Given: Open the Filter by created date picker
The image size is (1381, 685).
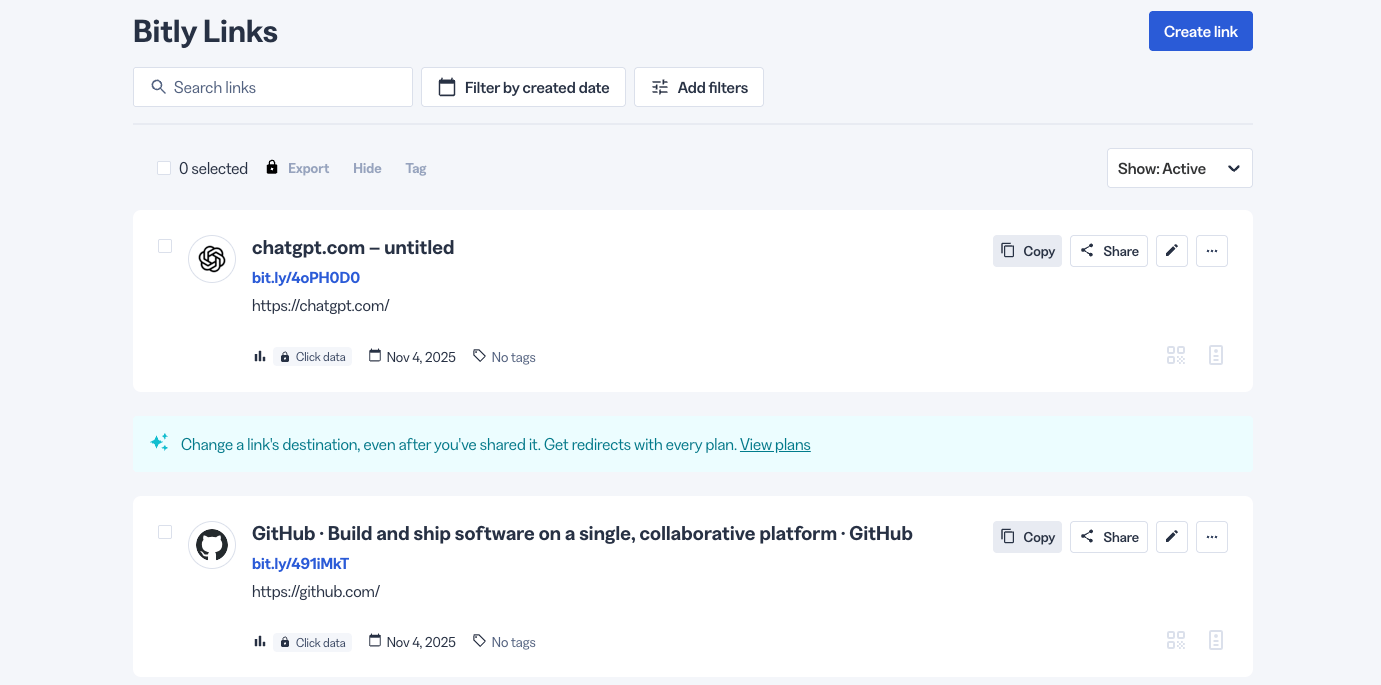Looking at the screenshot, I should pos(523,87).
